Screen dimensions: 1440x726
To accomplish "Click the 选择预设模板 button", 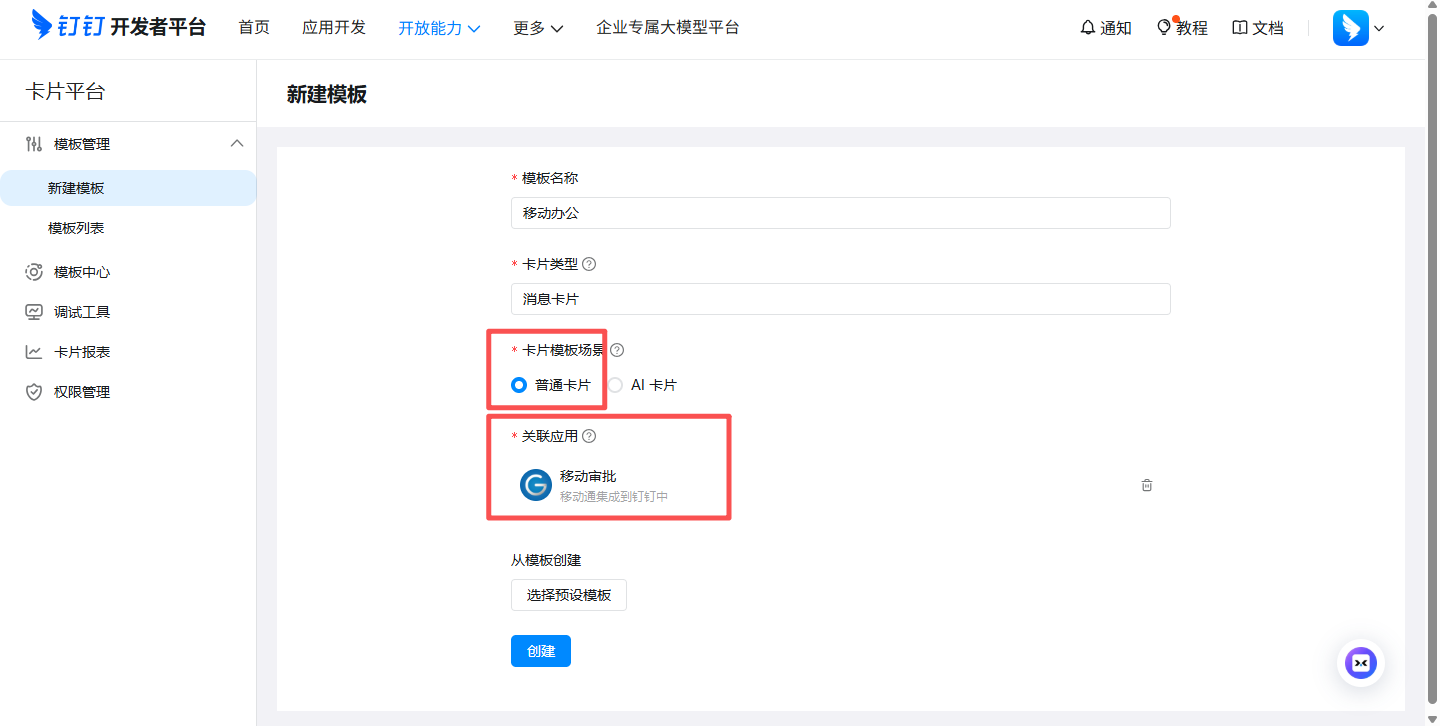I will 568,595.
